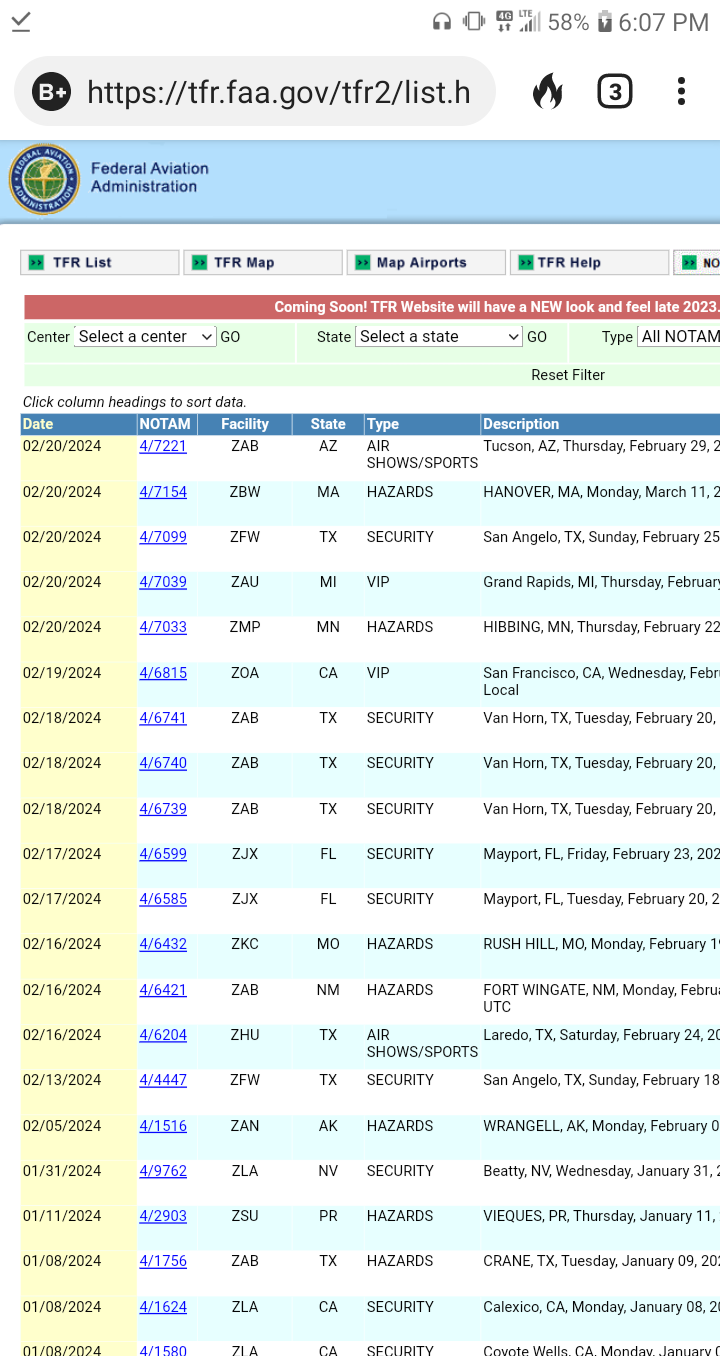Open the TFR Map tab

point(262,262)
